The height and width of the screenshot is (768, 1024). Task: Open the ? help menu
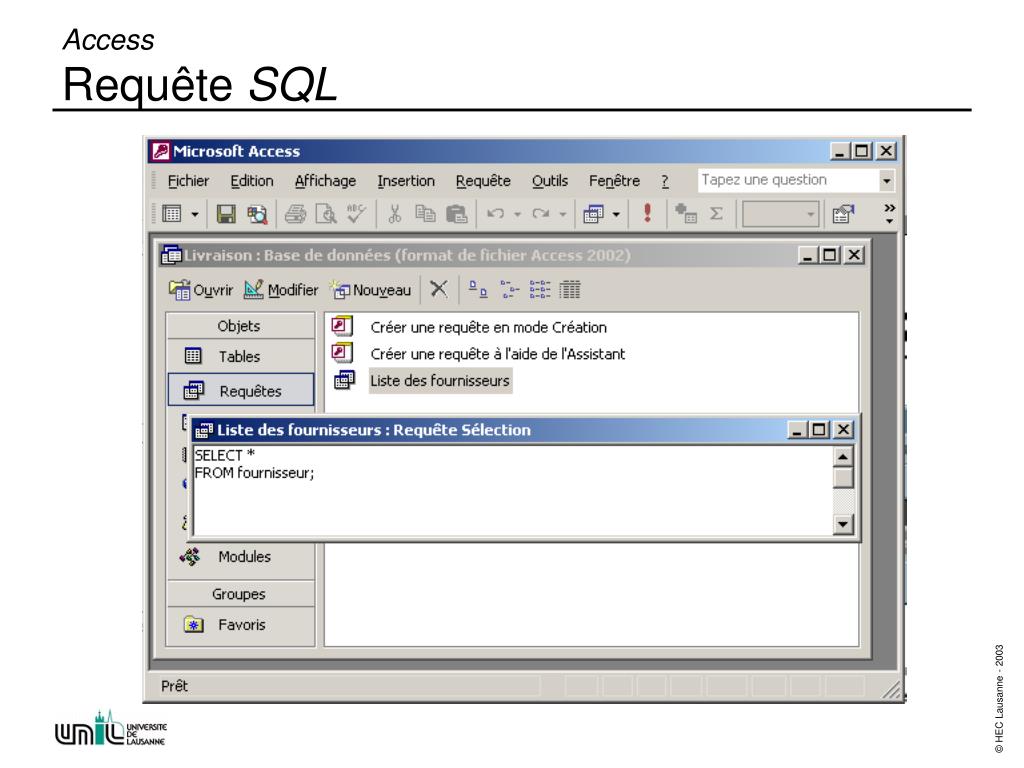point(665,181)
